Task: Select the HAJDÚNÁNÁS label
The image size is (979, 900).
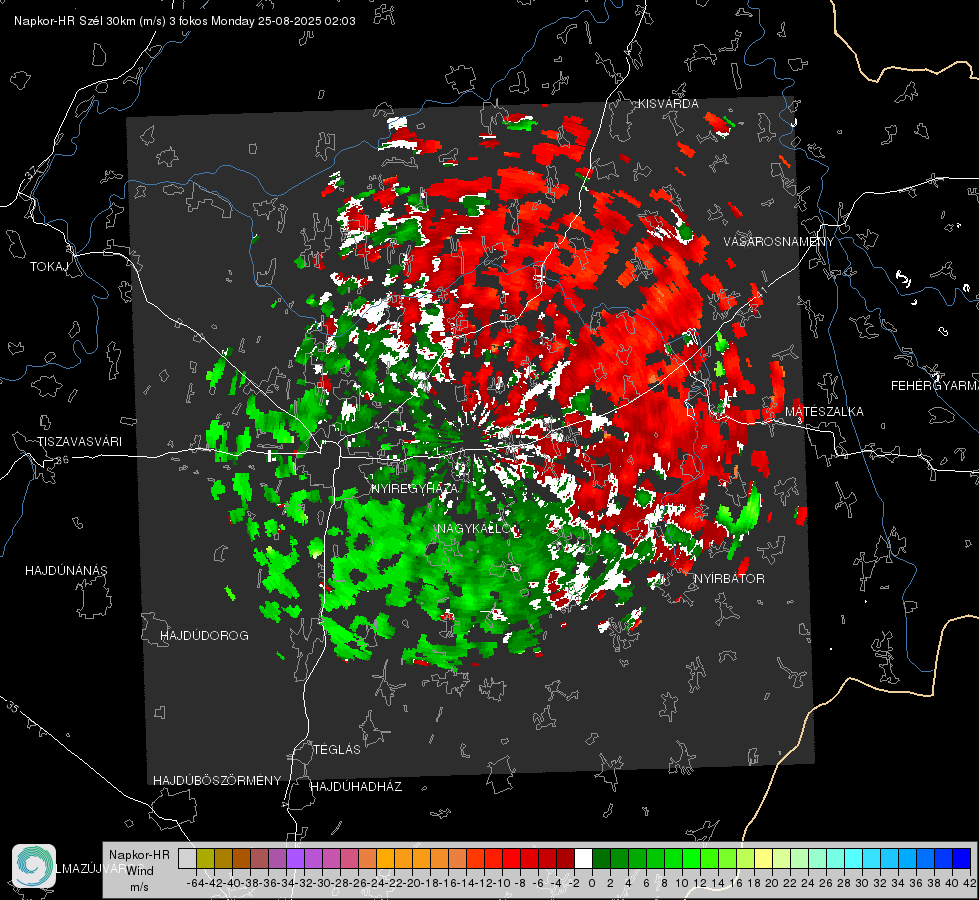Action: (66, 571)
